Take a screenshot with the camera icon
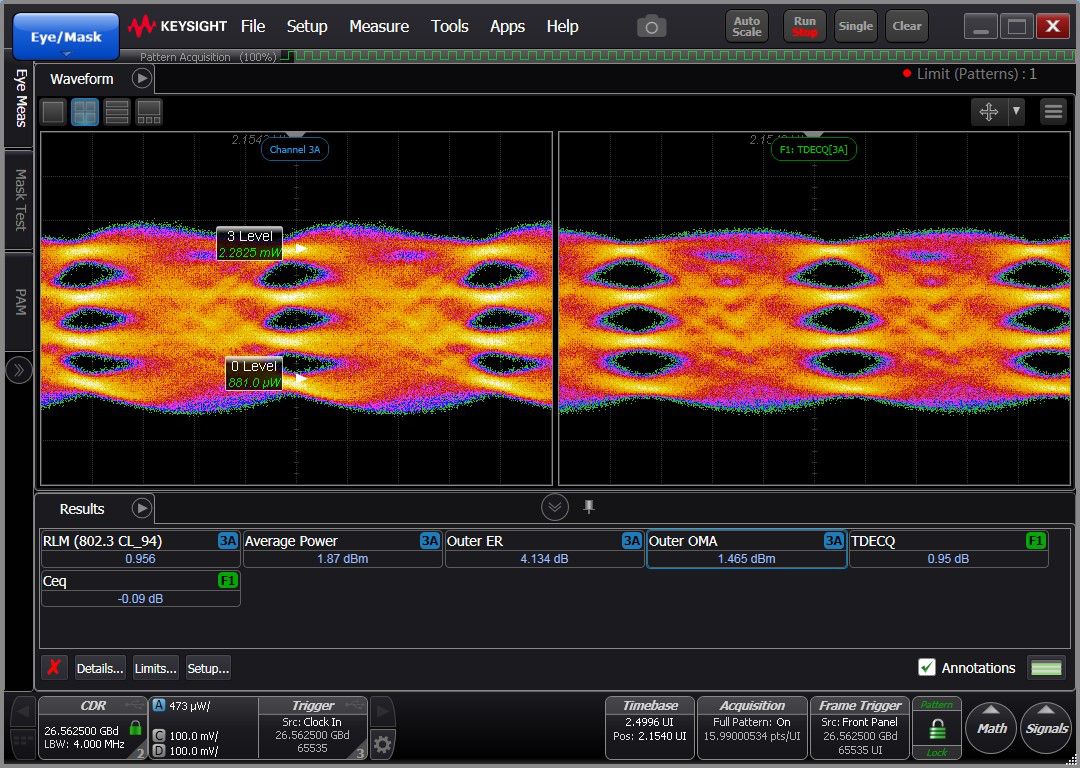This screenshot has height=768, width=1080. pyautogui.click(x=652, y=27)
